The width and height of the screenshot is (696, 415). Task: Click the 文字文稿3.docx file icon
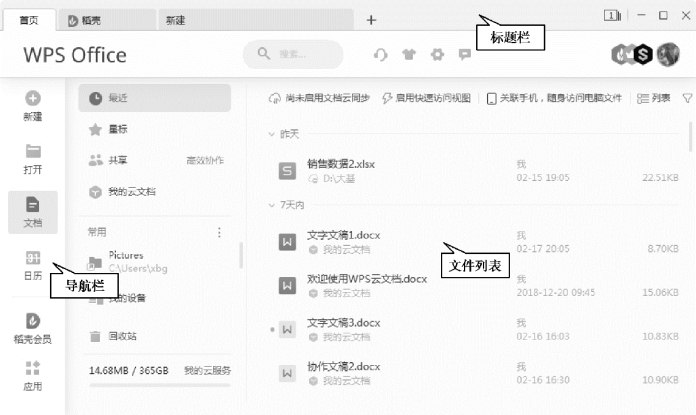pos(287,329)
